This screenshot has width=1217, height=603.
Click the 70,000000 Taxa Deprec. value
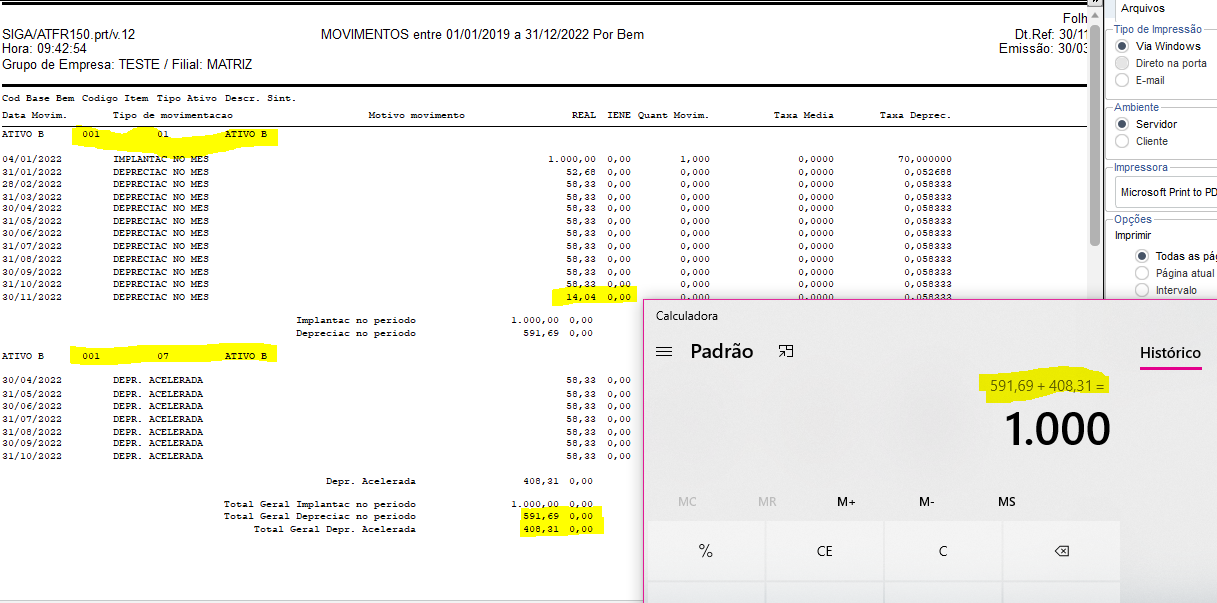[925, 159]
